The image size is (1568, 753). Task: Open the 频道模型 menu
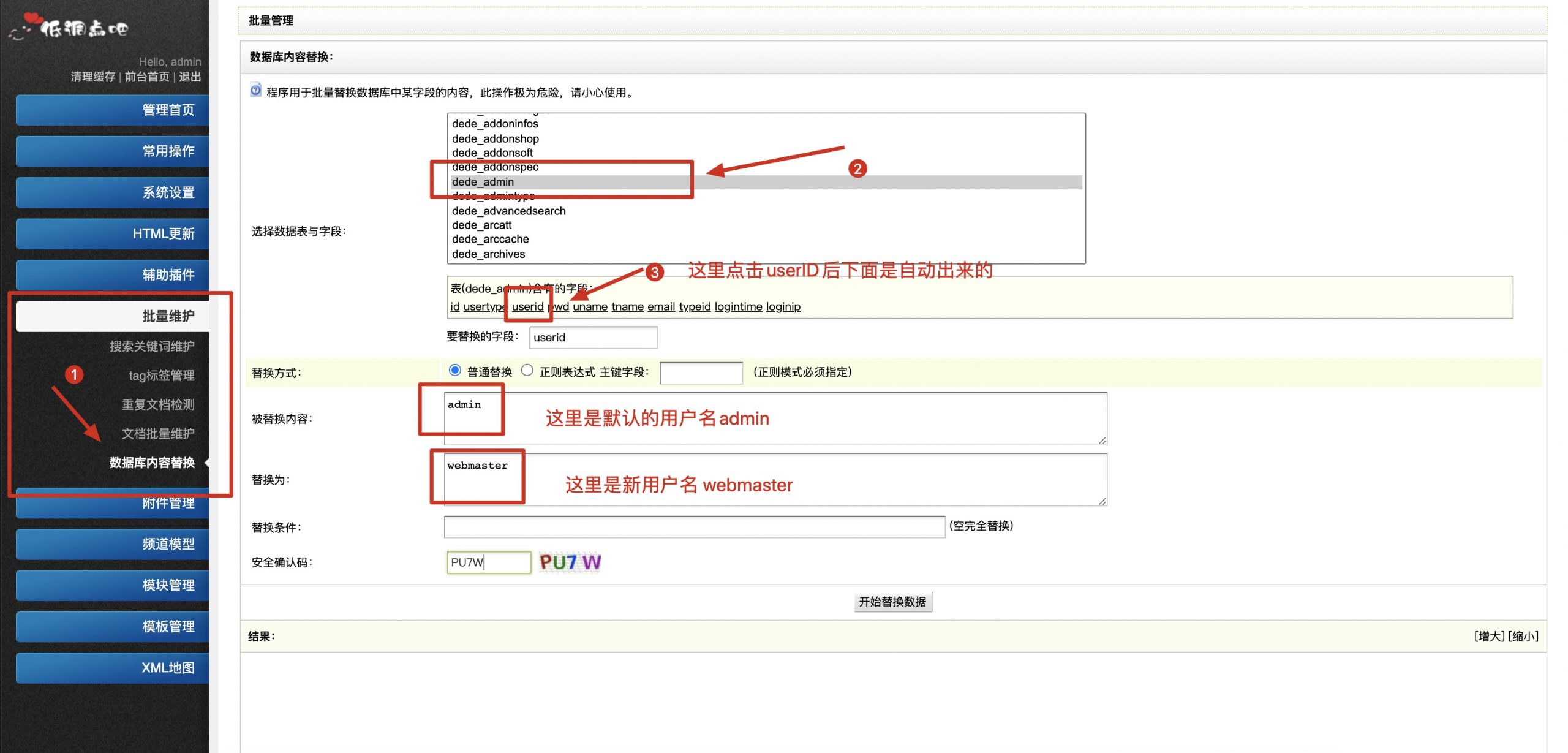112,544
